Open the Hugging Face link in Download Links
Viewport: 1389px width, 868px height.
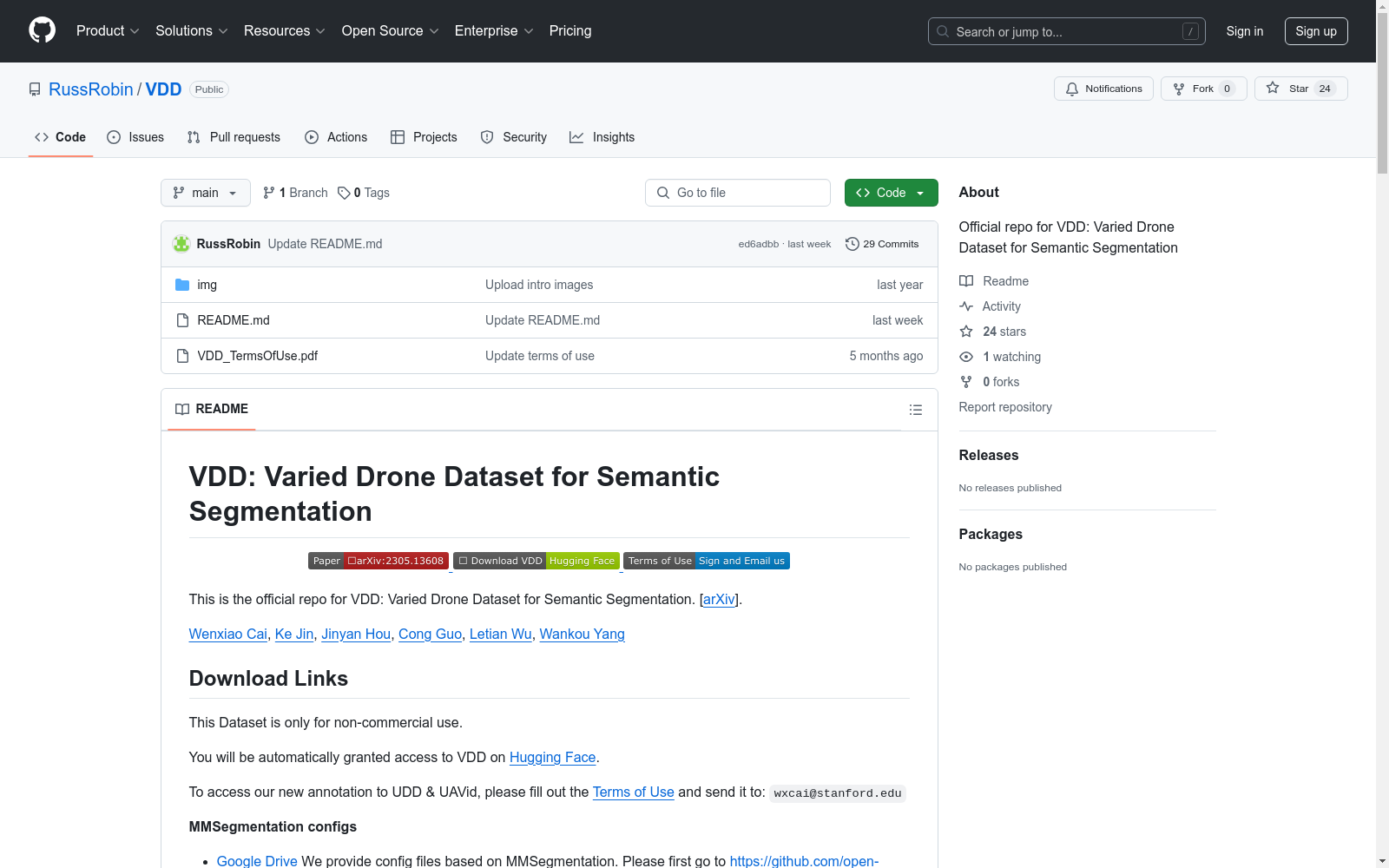click(552, 757)
